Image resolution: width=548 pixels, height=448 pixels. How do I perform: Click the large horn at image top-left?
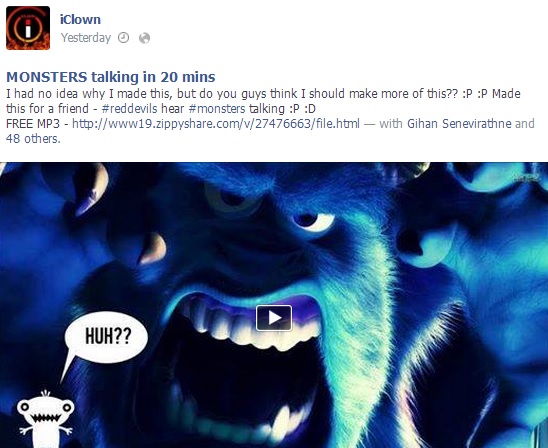point(92,189)
